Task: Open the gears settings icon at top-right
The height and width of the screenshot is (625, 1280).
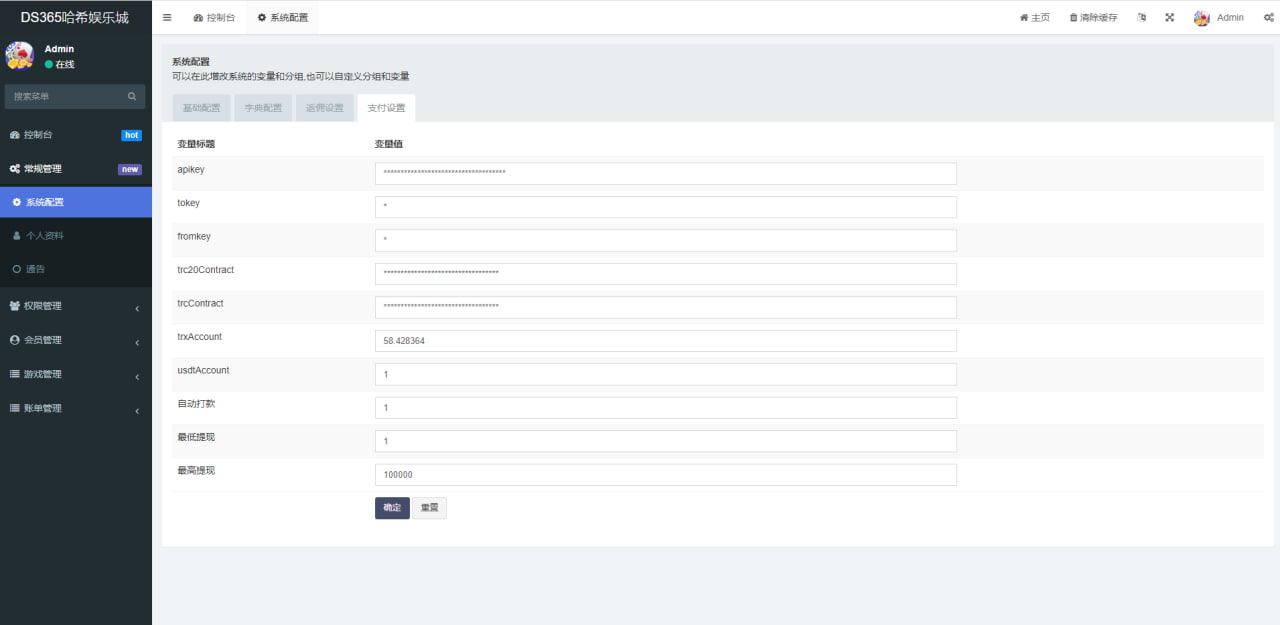Action: (1268, 18)
